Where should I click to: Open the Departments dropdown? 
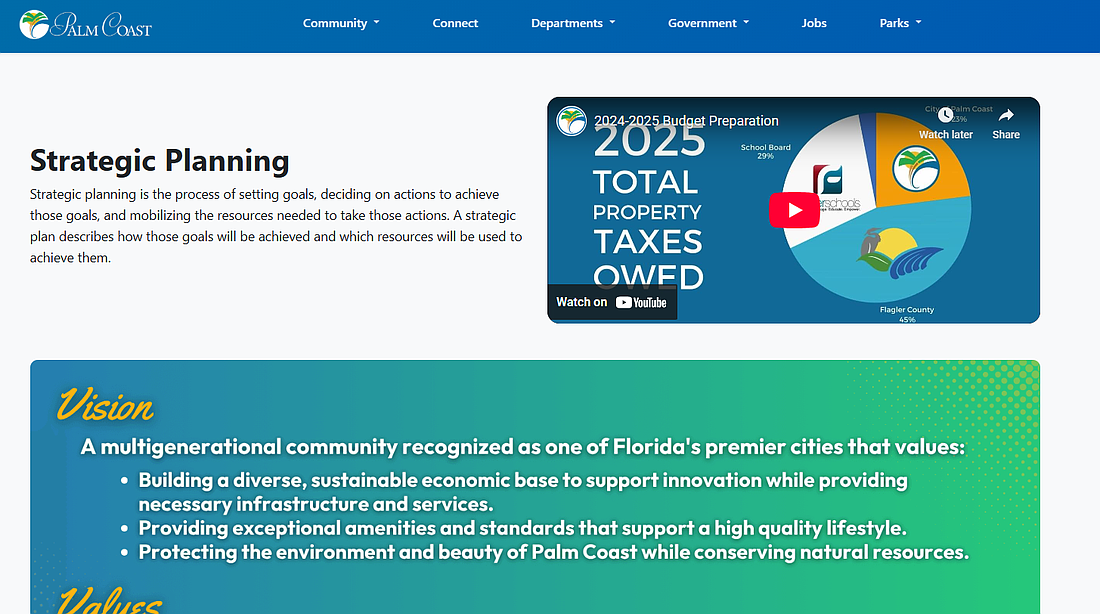(x=573, y=22)
